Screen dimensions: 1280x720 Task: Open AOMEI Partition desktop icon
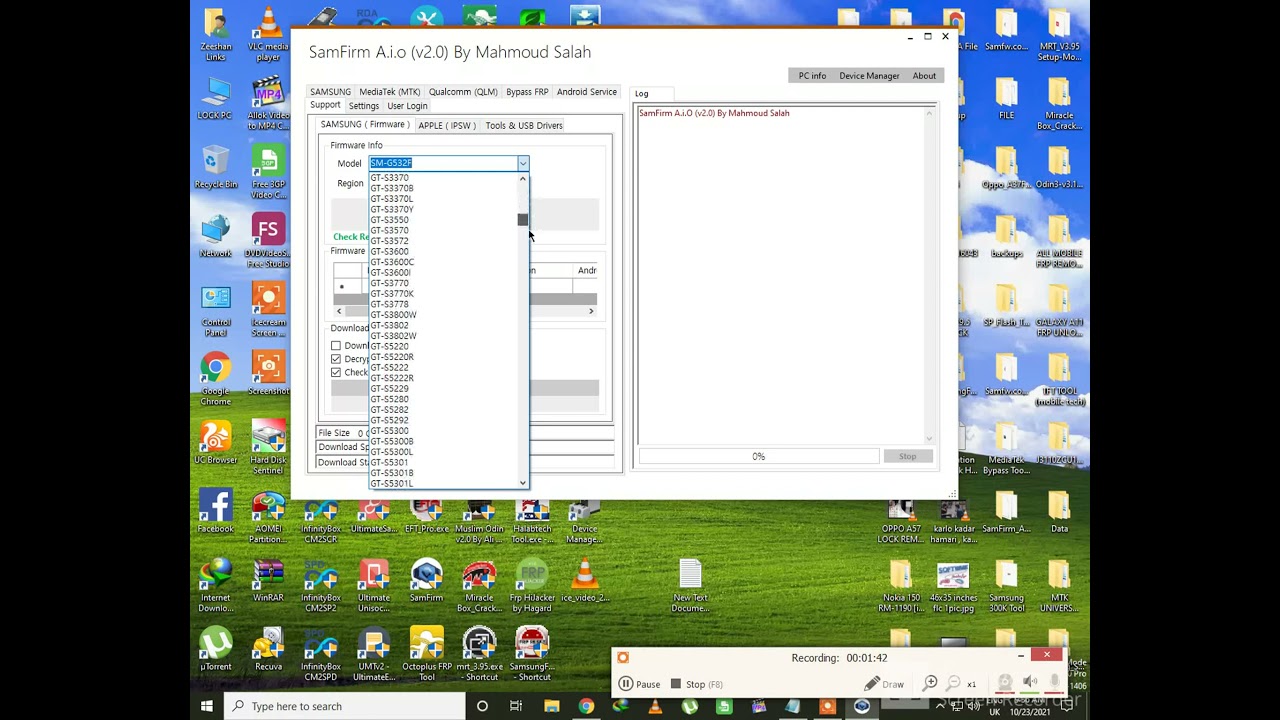[268, 517]
